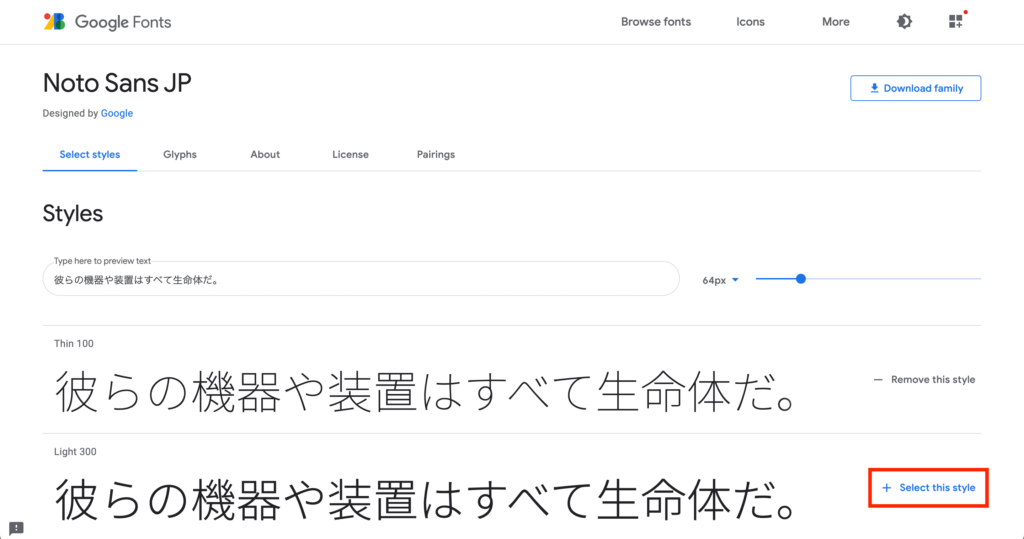Open the More menu
Image resolution: width=1024 pixels, height=539 pixels.
tap(836, 22)
